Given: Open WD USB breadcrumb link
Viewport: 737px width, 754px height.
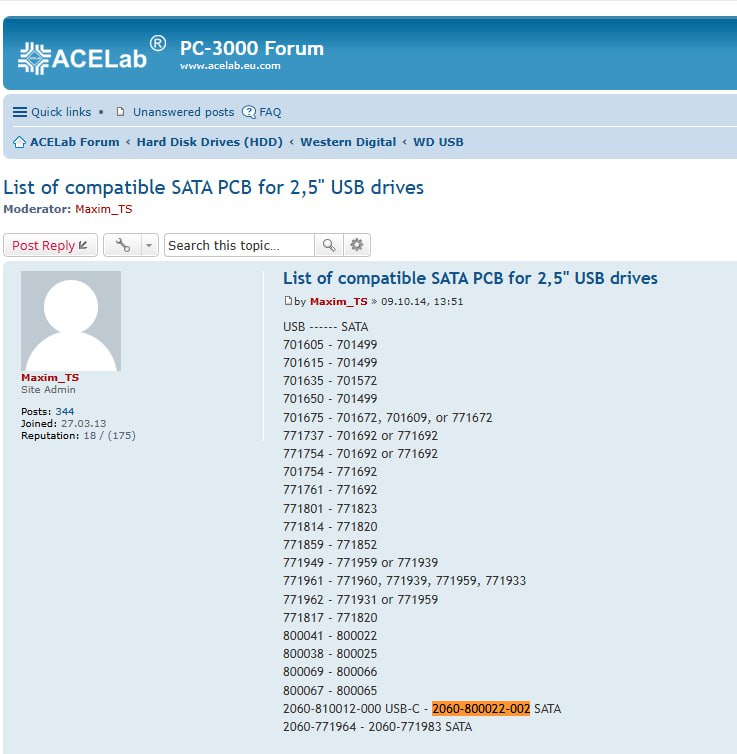Looking at the screenshot, I should [438, 142].
